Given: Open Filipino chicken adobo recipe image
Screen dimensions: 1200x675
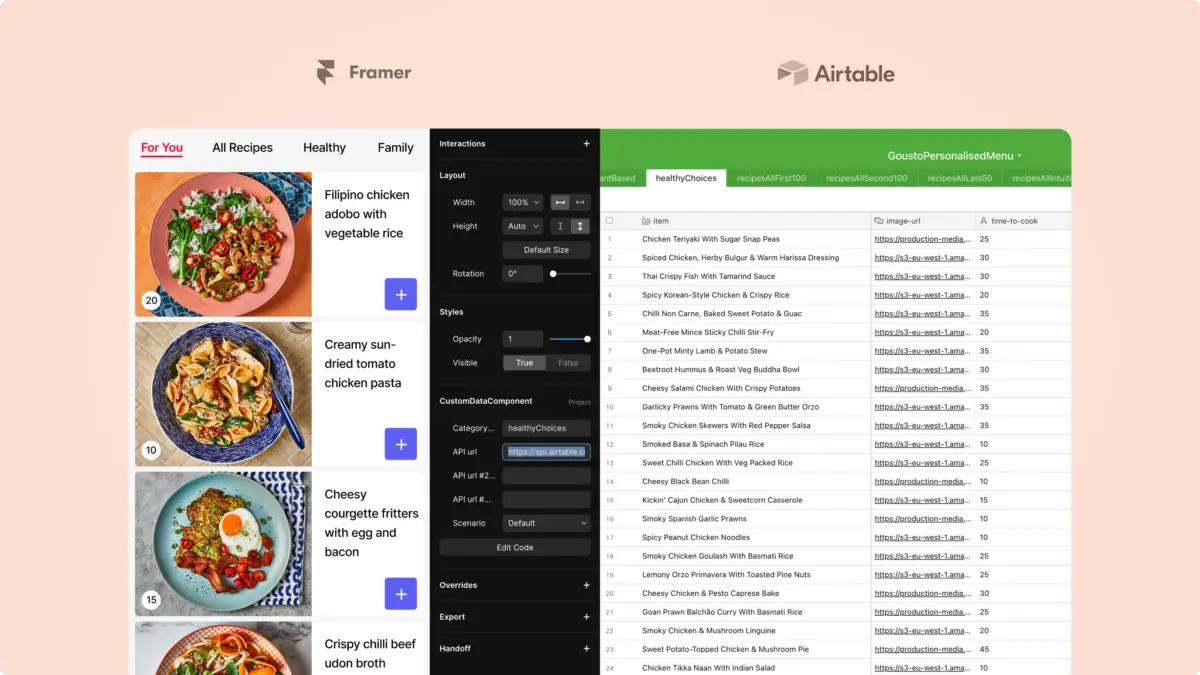Looking at the screenshot, I should (x=223, y=245).
